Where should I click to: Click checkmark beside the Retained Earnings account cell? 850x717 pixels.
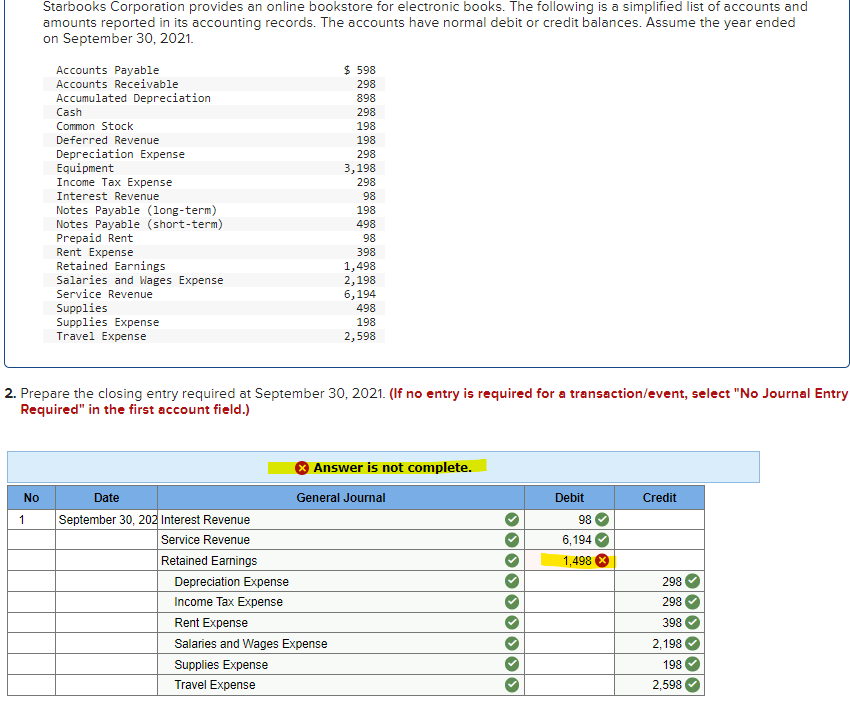pyautogui.click(x=511, y=561)
